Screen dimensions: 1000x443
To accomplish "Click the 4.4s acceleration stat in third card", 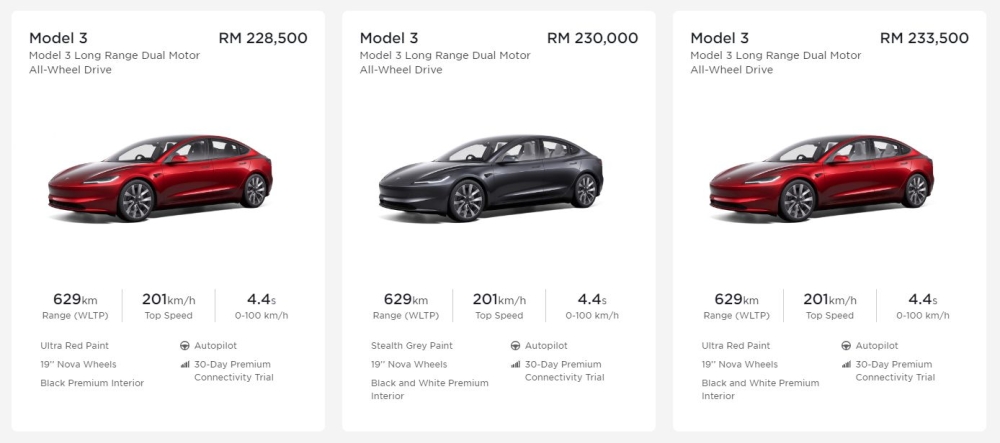I will click(922, 306).
